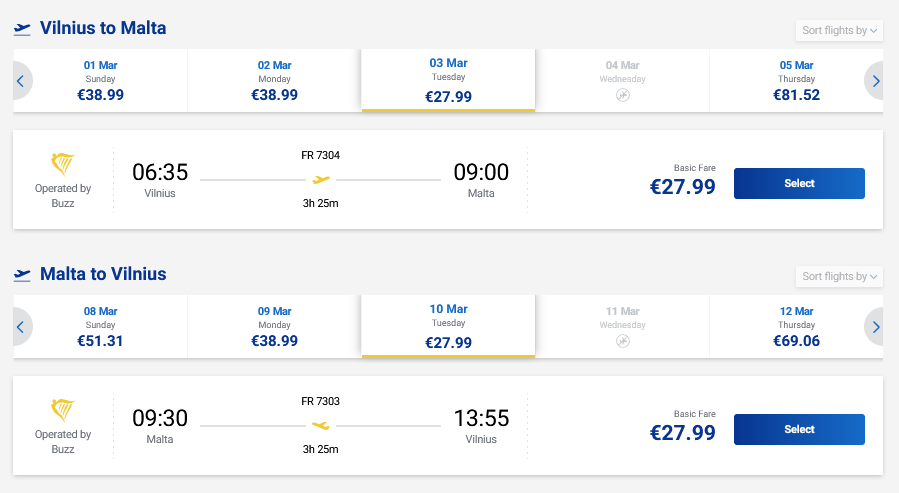Open Sort flights by dropdown for Vilnius to Malta
The image size is (899, 493).
pos(840,31)
